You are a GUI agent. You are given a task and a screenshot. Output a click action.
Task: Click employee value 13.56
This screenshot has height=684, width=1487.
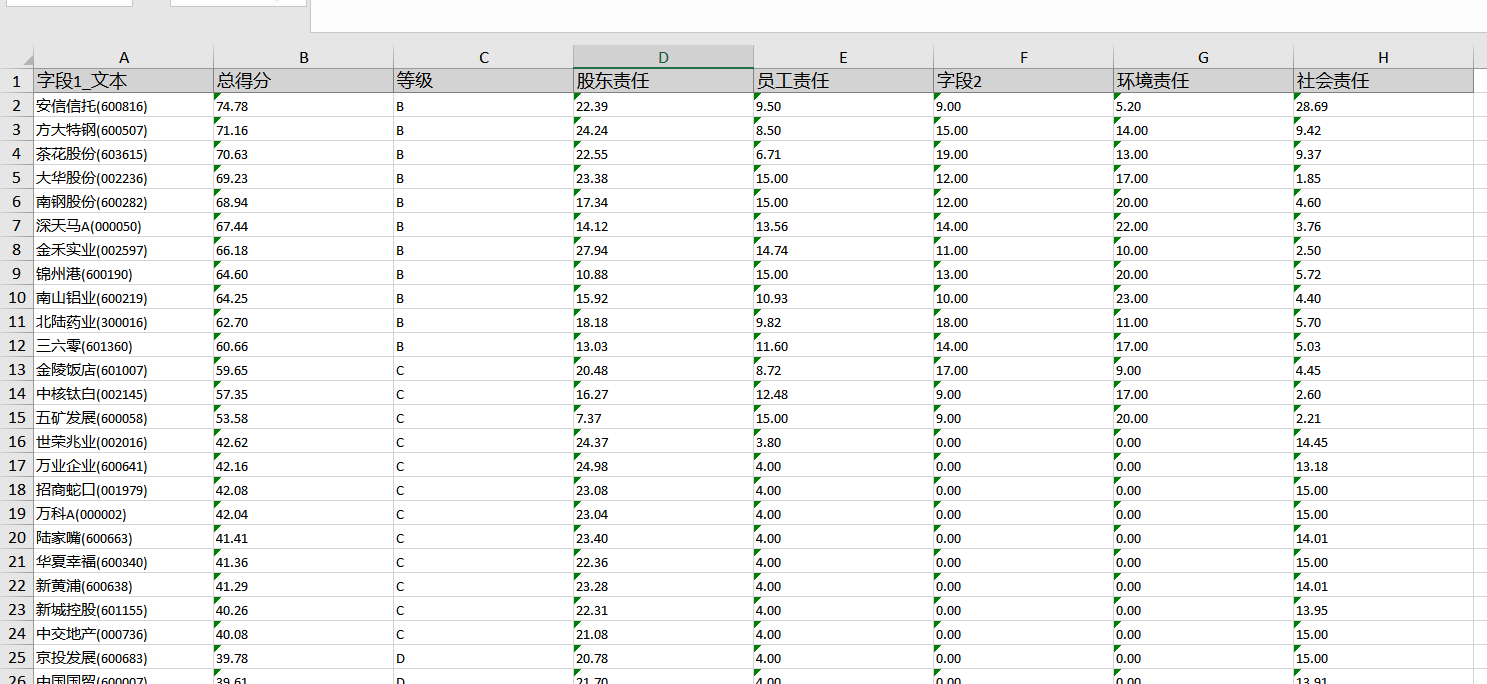tap(844, 225)
